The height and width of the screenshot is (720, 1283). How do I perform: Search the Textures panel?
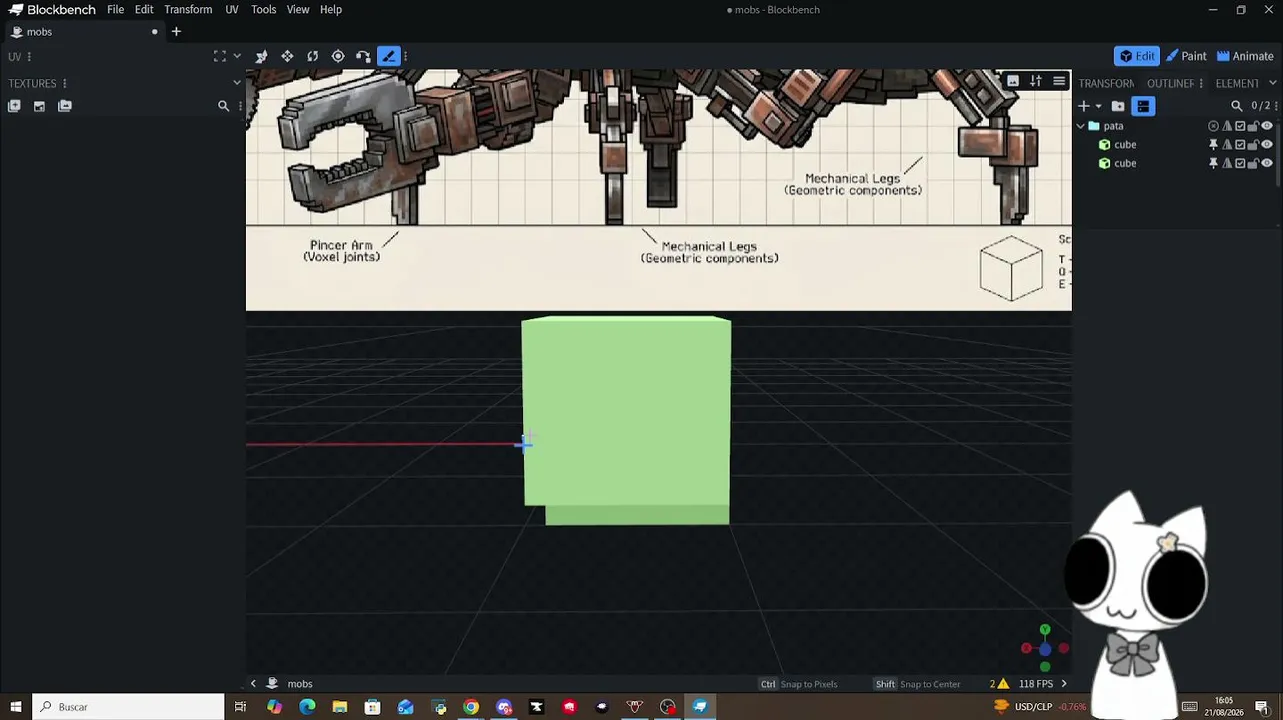coord(223,106)
